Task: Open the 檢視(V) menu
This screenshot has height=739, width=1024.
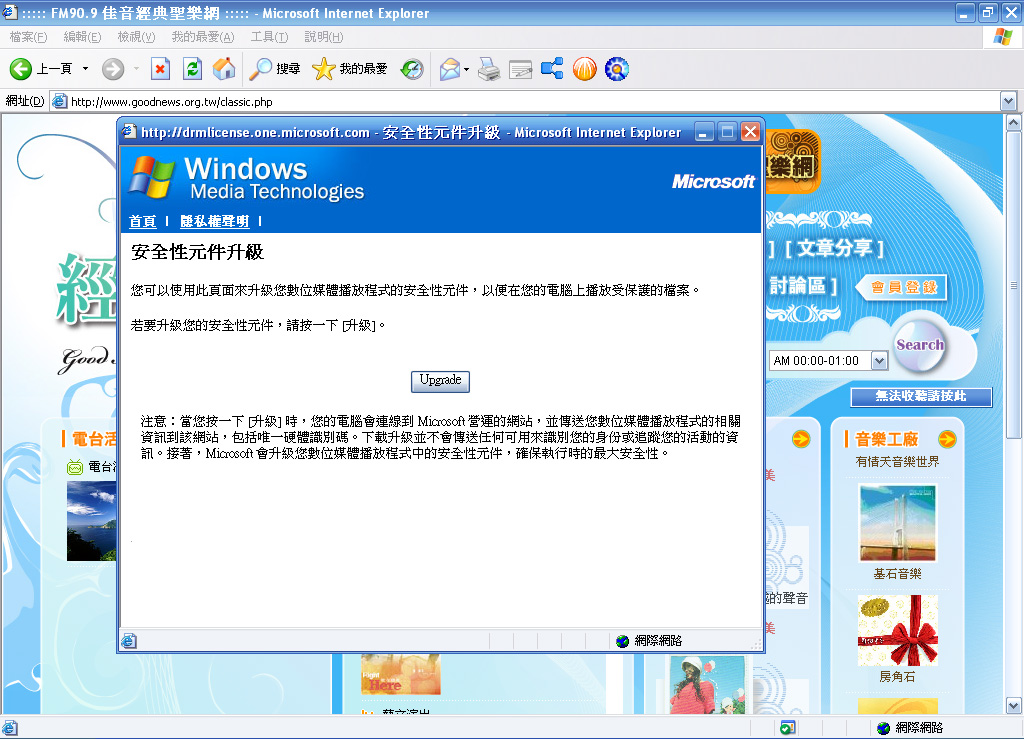Action: pyautogui.click(x=136, y=37)
